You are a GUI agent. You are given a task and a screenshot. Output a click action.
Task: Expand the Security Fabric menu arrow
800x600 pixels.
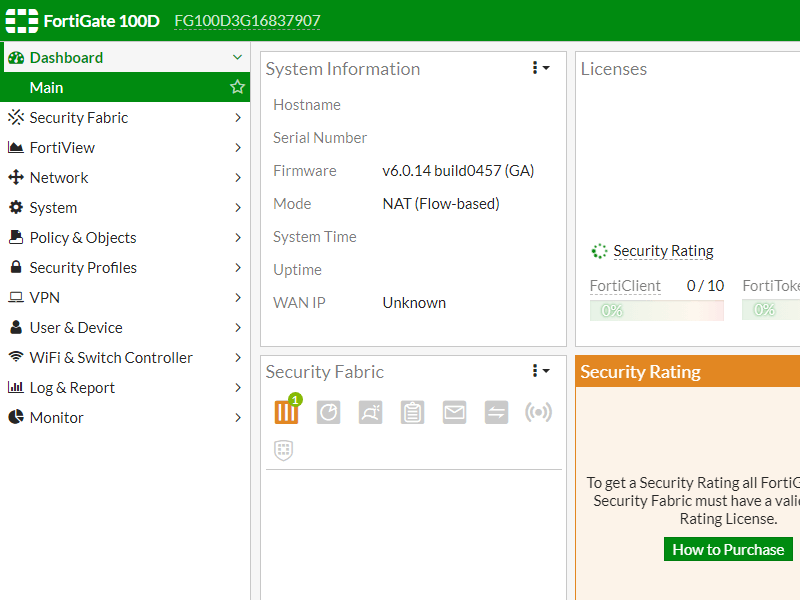[x=238, y=117]
